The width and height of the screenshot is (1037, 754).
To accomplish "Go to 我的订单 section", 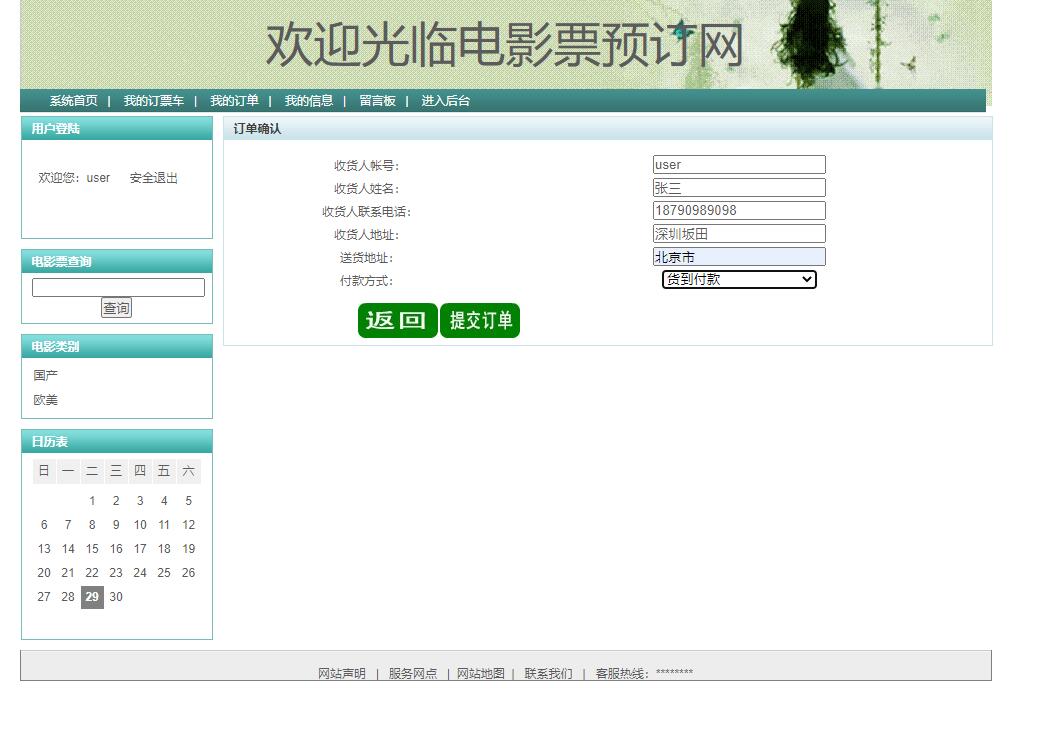I will click(234, 100).
